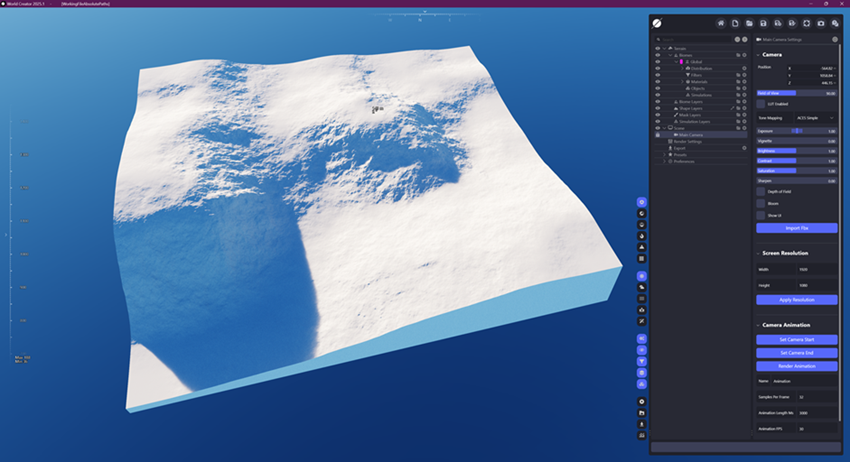Click the camera screenshot toolbar icon
Image resolution: width=850 pixels, height=462 pixels.
click(x=821, y=23)
